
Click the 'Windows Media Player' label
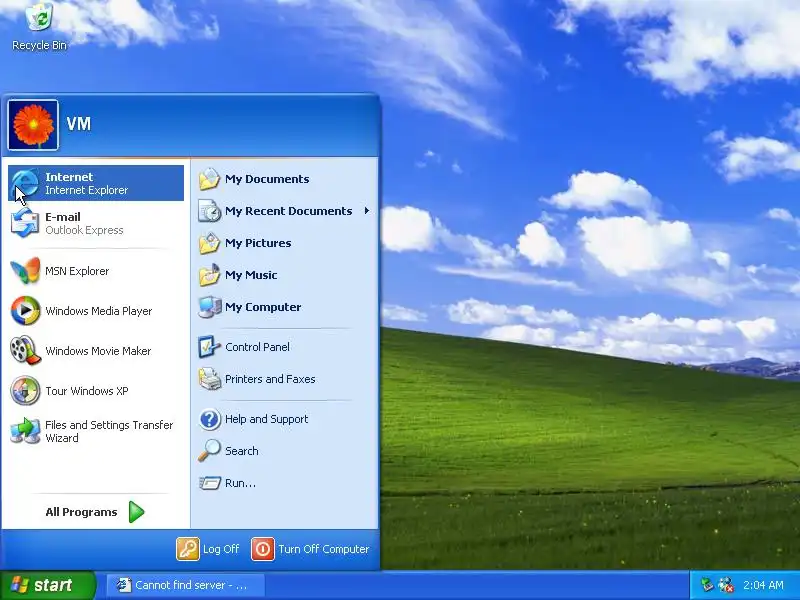click(98, 311)
